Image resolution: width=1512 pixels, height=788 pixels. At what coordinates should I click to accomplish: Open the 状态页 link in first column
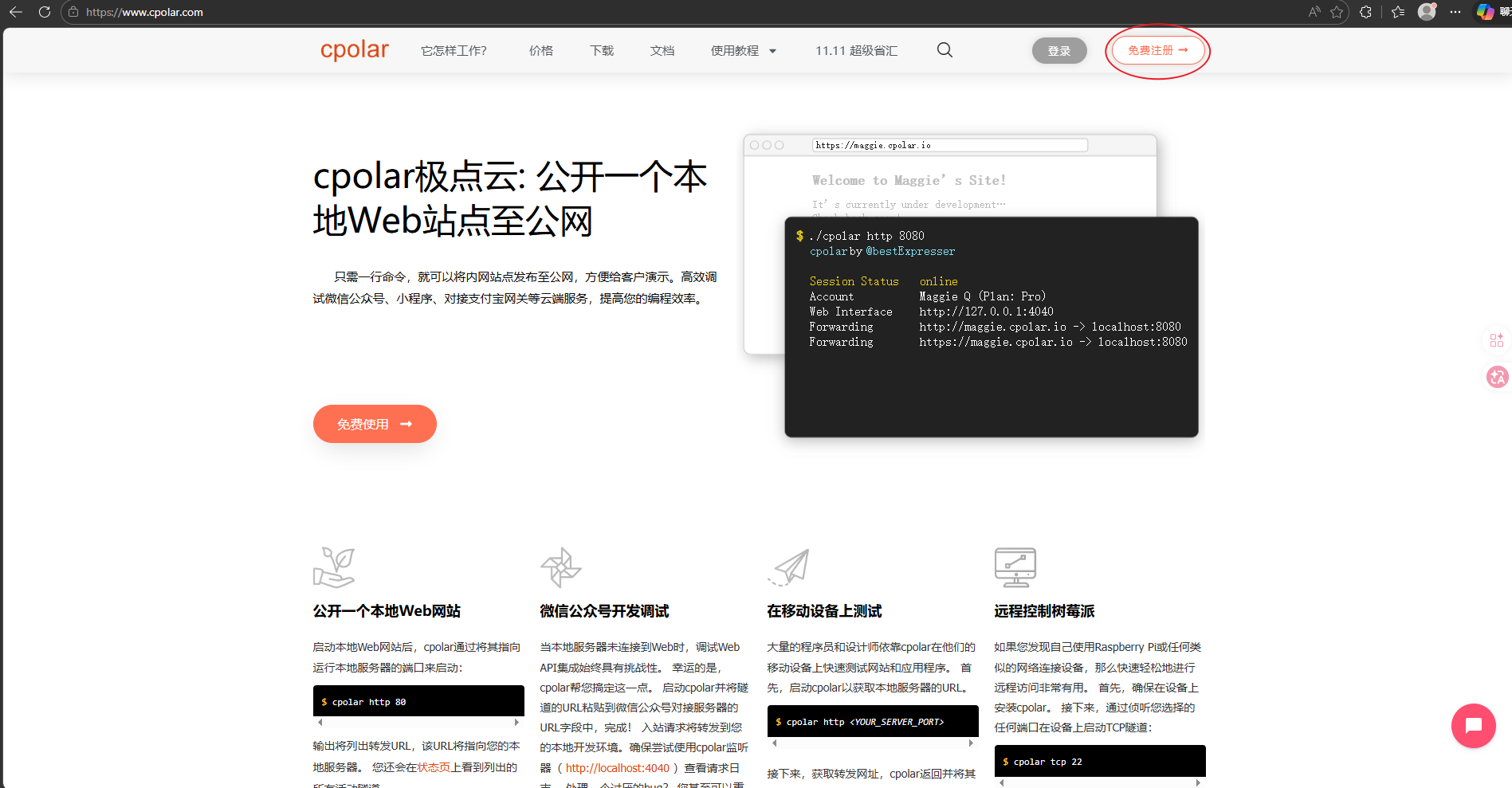tap(434, 767)
